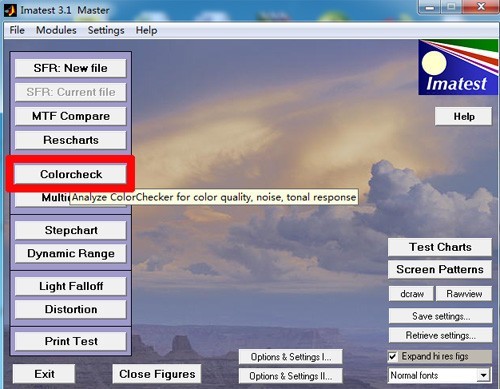
Task: Click the Retrieve settings button
Action: [440, 335]
